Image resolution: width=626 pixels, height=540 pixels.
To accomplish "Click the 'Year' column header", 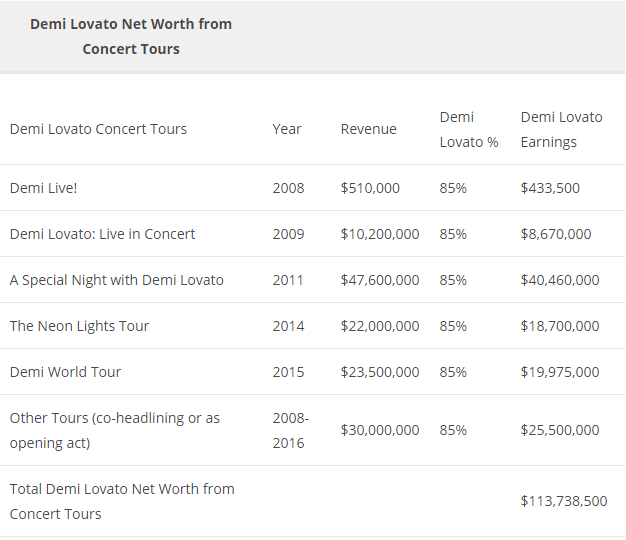I will (287, 129).
